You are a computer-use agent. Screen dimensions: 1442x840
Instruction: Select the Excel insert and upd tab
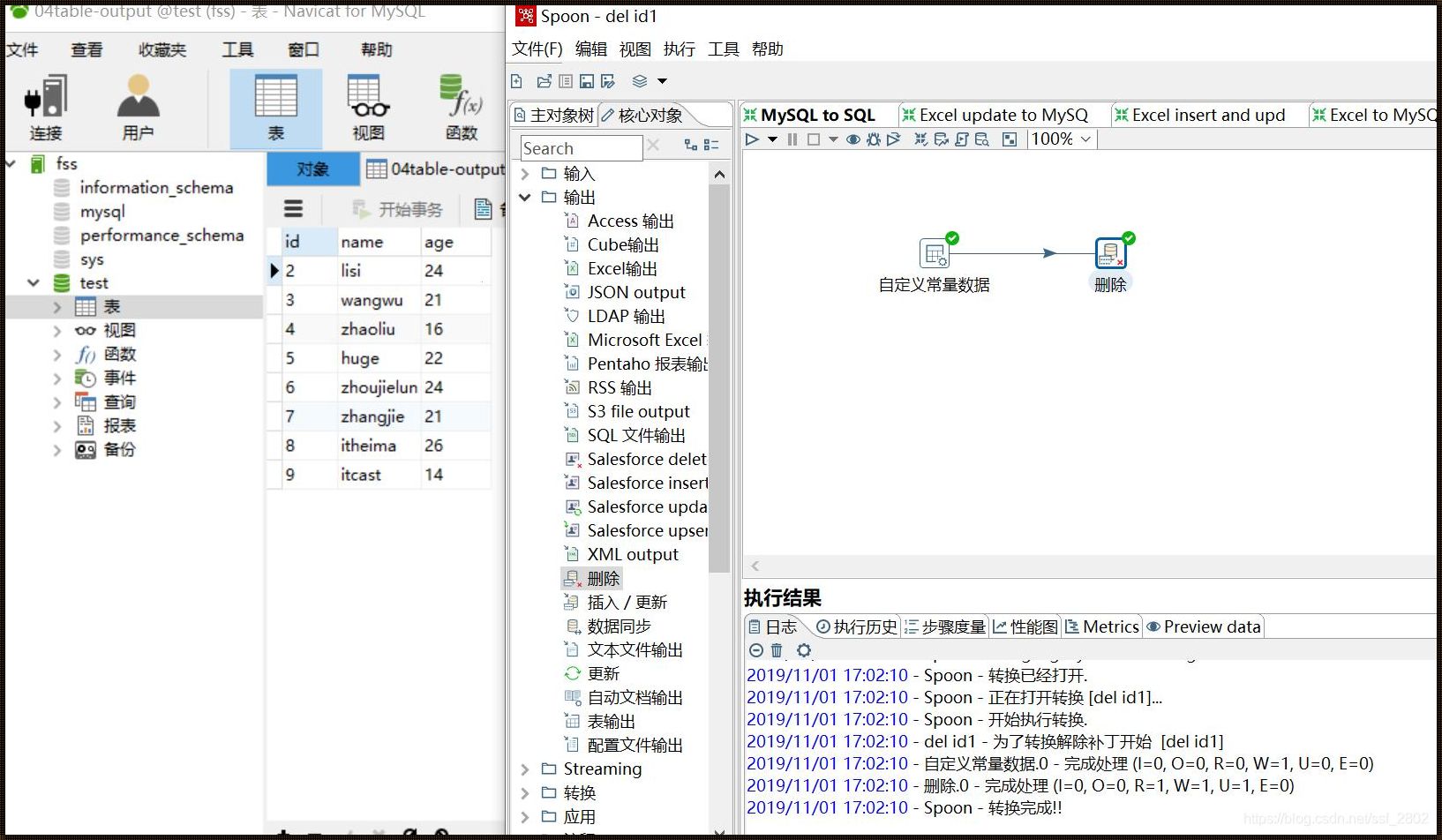1200,116
